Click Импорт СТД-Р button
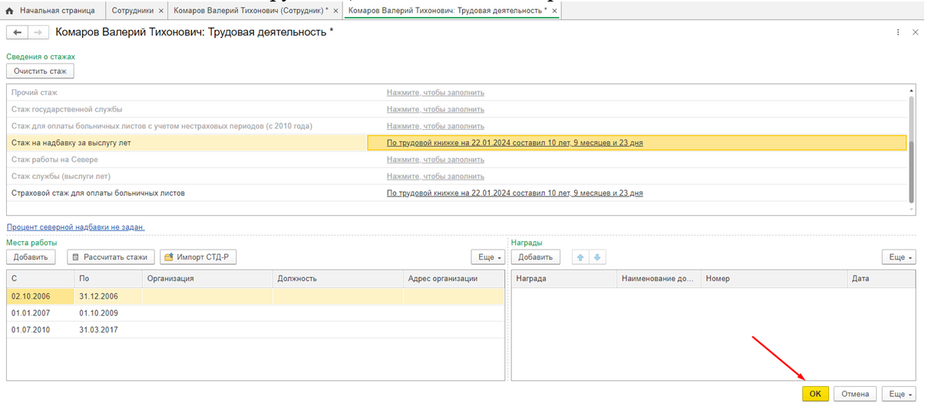925x407 pixels. point(198,257)
